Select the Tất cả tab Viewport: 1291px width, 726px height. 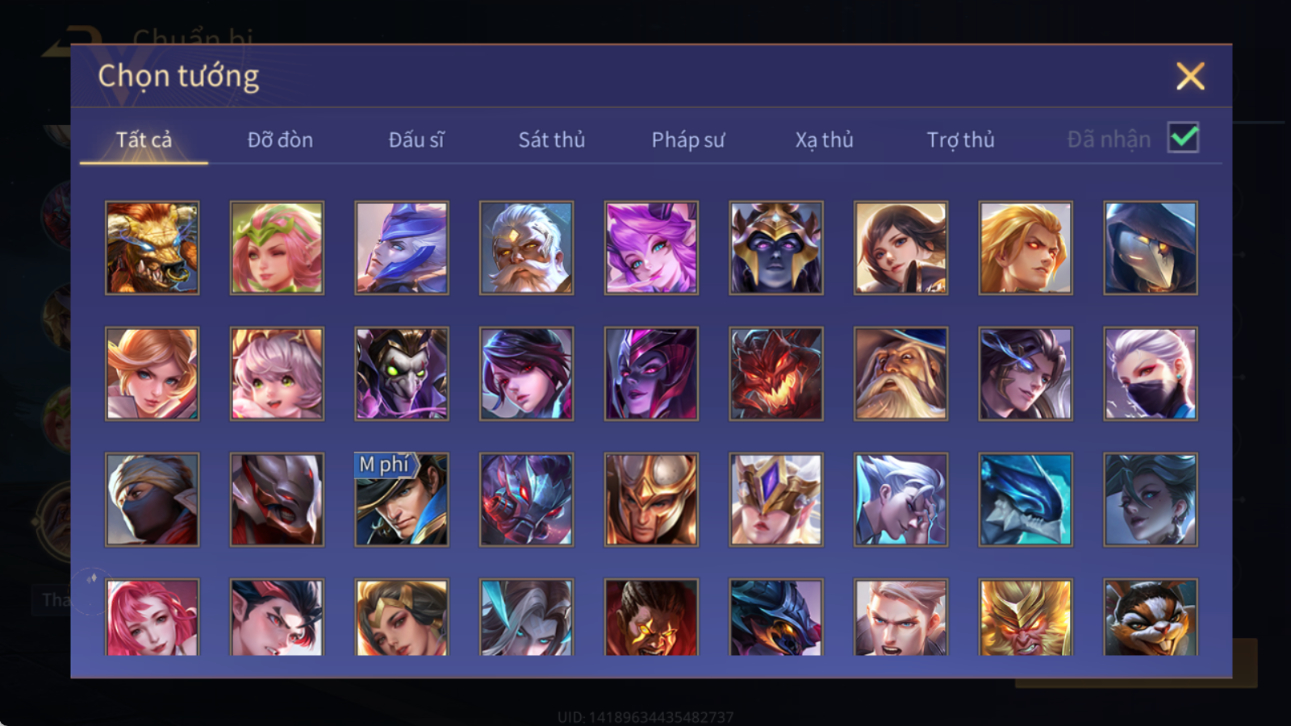click(x=144, y=140)
